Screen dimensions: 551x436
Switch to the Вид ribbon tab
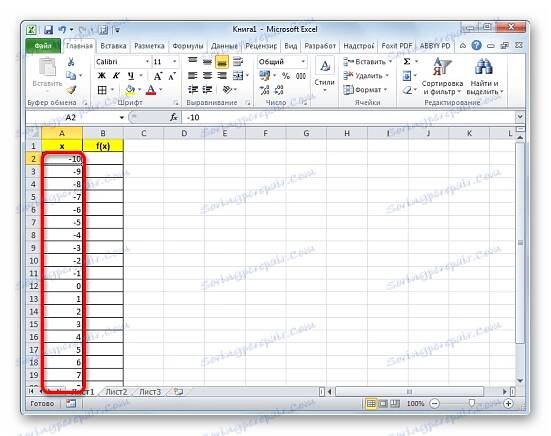pyautogui.click(x=291, y=46)
